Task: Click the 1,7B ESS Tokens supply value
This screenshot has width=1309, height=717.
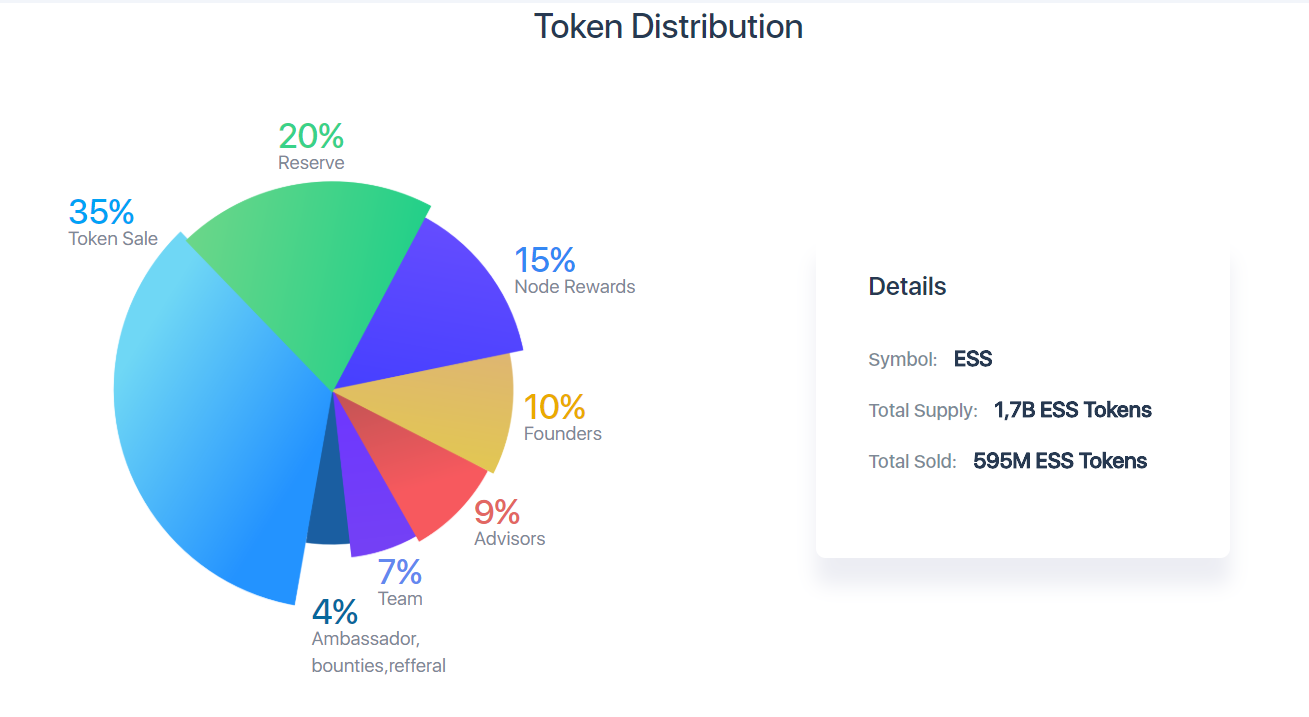Action: [1072, 410]
